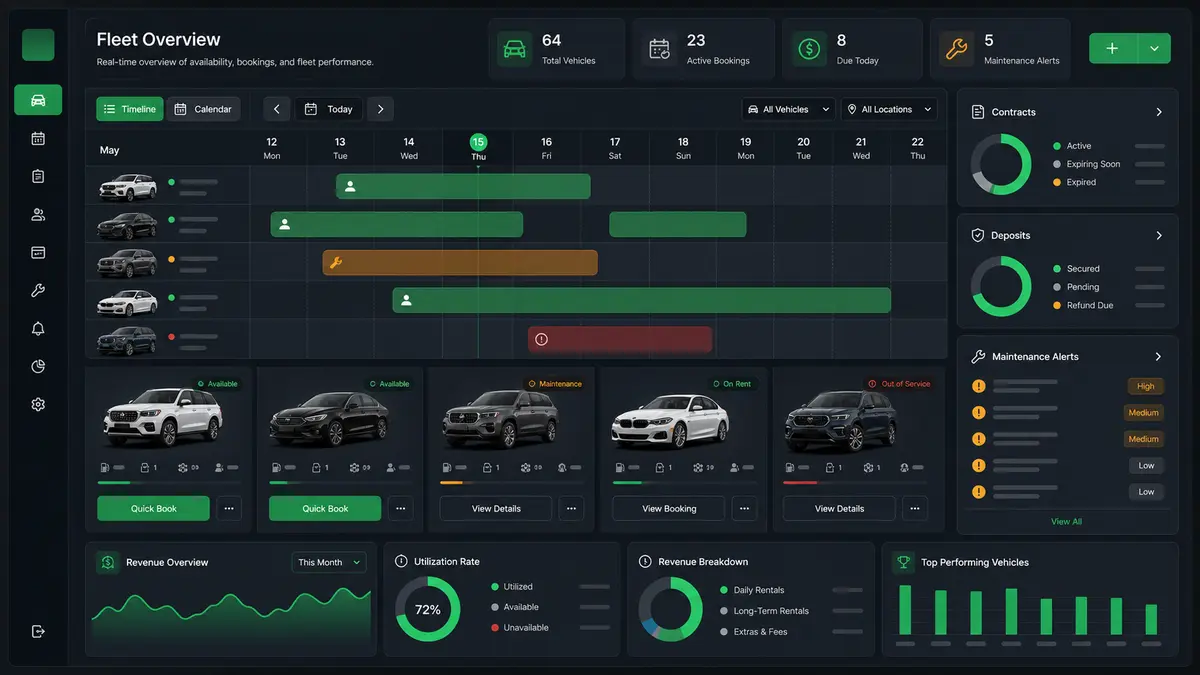Switch to Calendar view
The height and width of the screenshot is (675, 1200).
pos(203,109)
